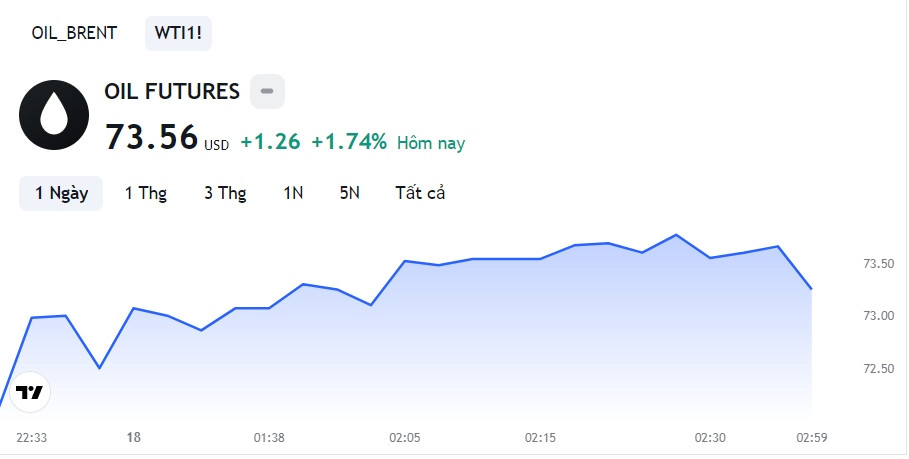The image size is (909, 459).
Task: Open the OIL FUTURES title link
Action: click(x=172, y=92)
